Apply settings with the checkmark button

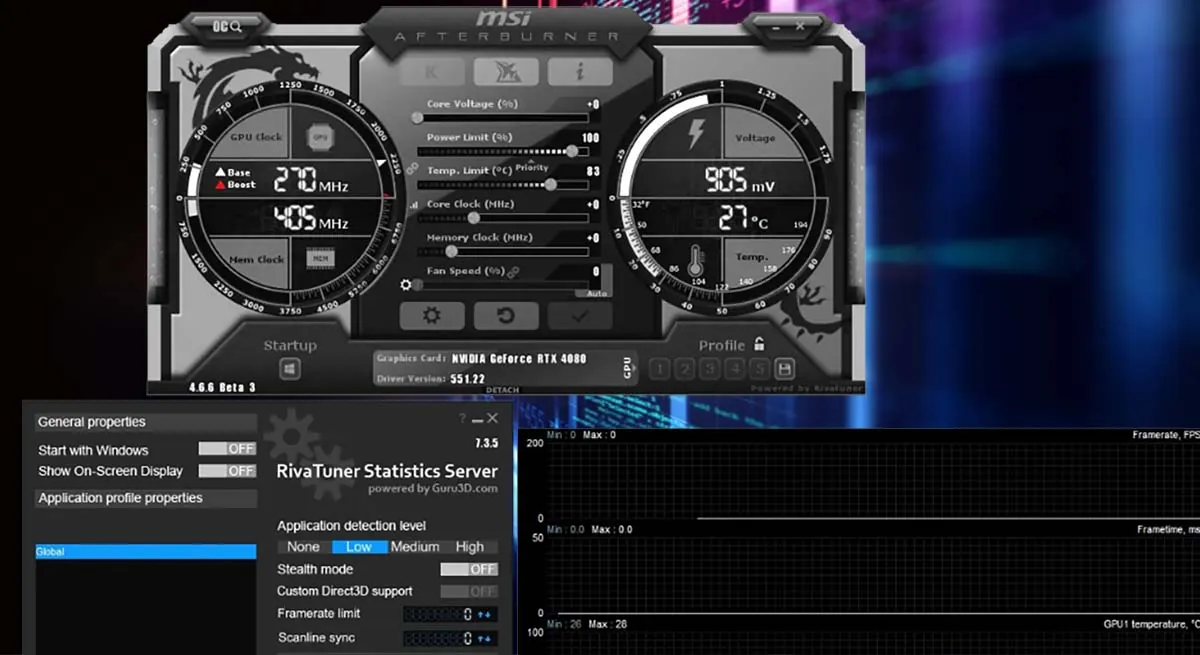[x=579, y=316]
